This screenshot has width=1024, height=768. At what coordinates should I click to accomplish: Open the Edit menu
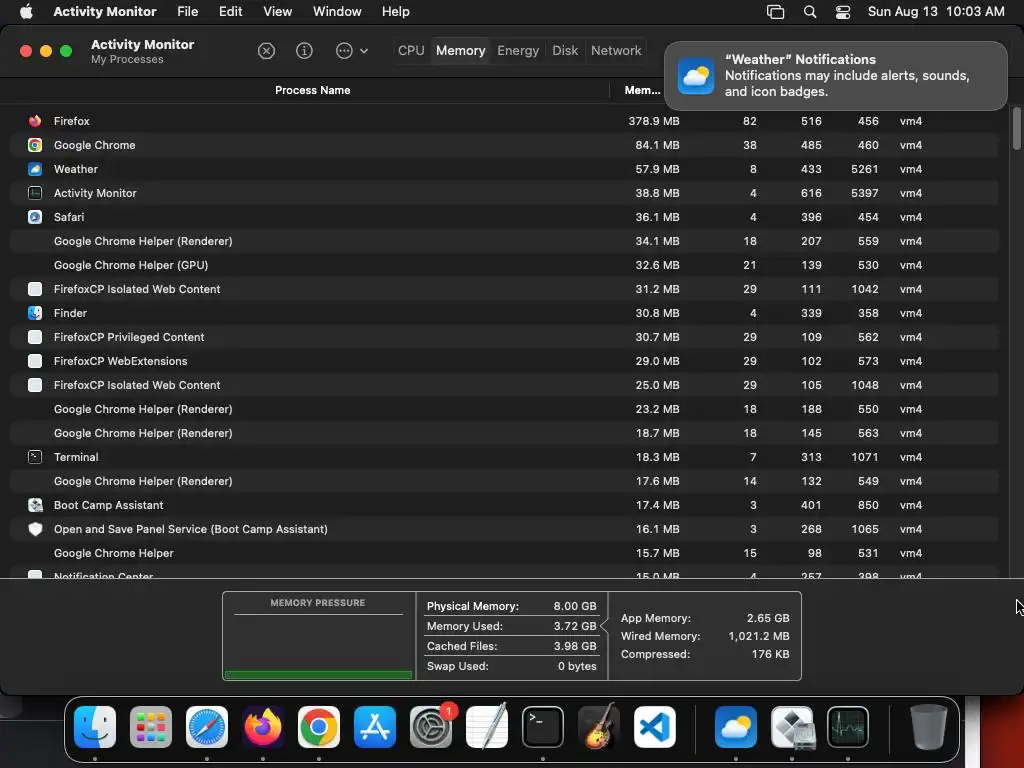point(231,12)
